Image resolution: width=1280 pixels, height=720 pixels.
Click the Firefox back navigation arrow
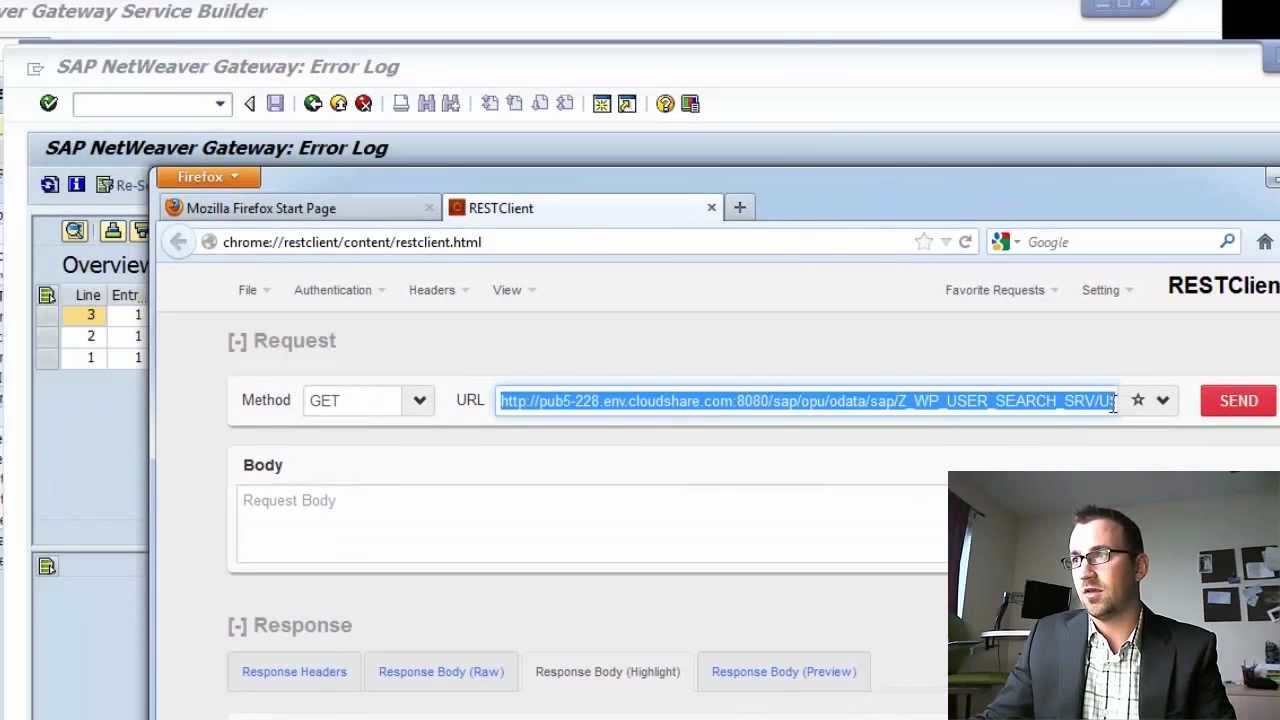point(178,242)
